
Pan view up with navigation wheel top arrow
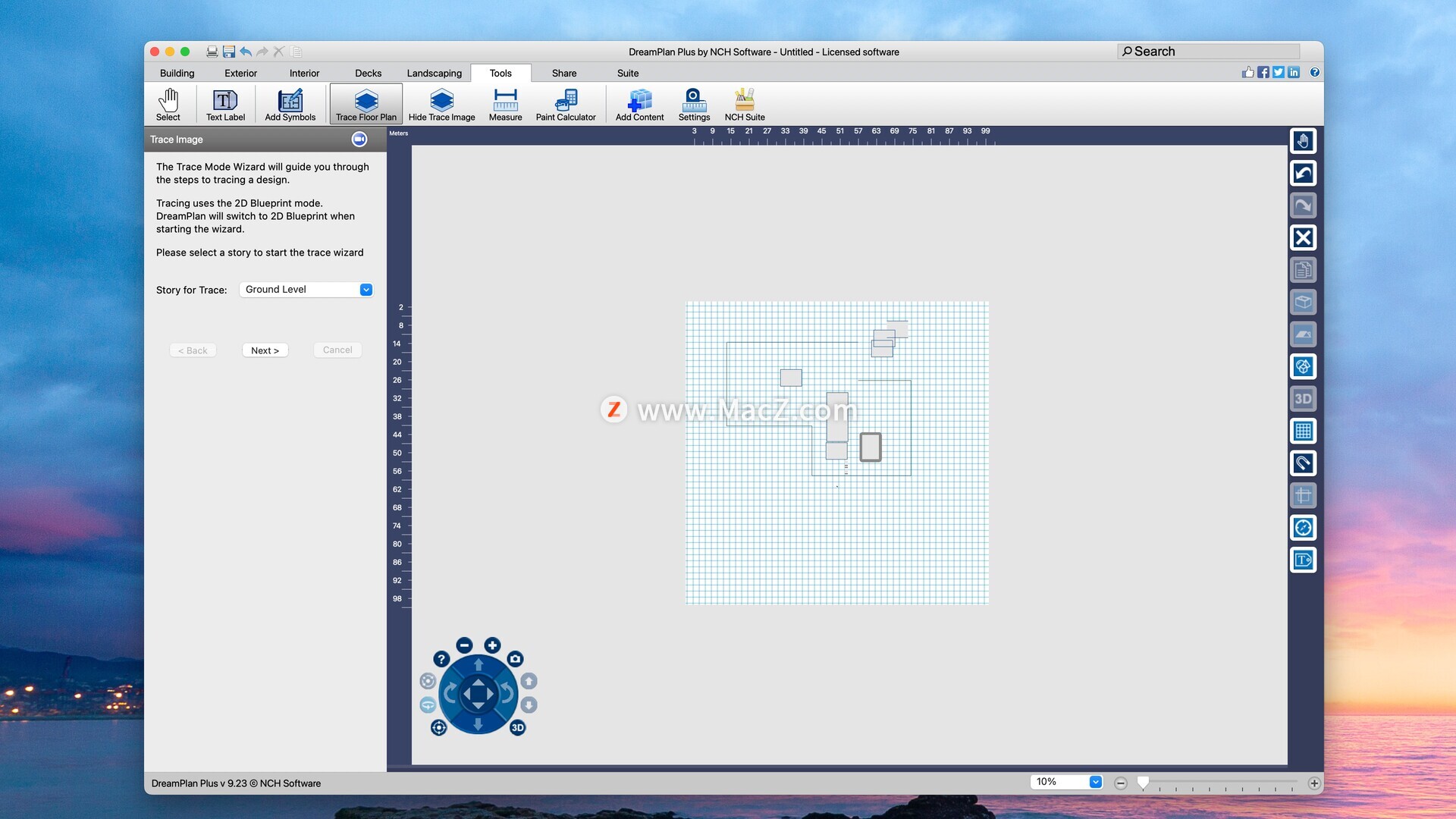479,665
